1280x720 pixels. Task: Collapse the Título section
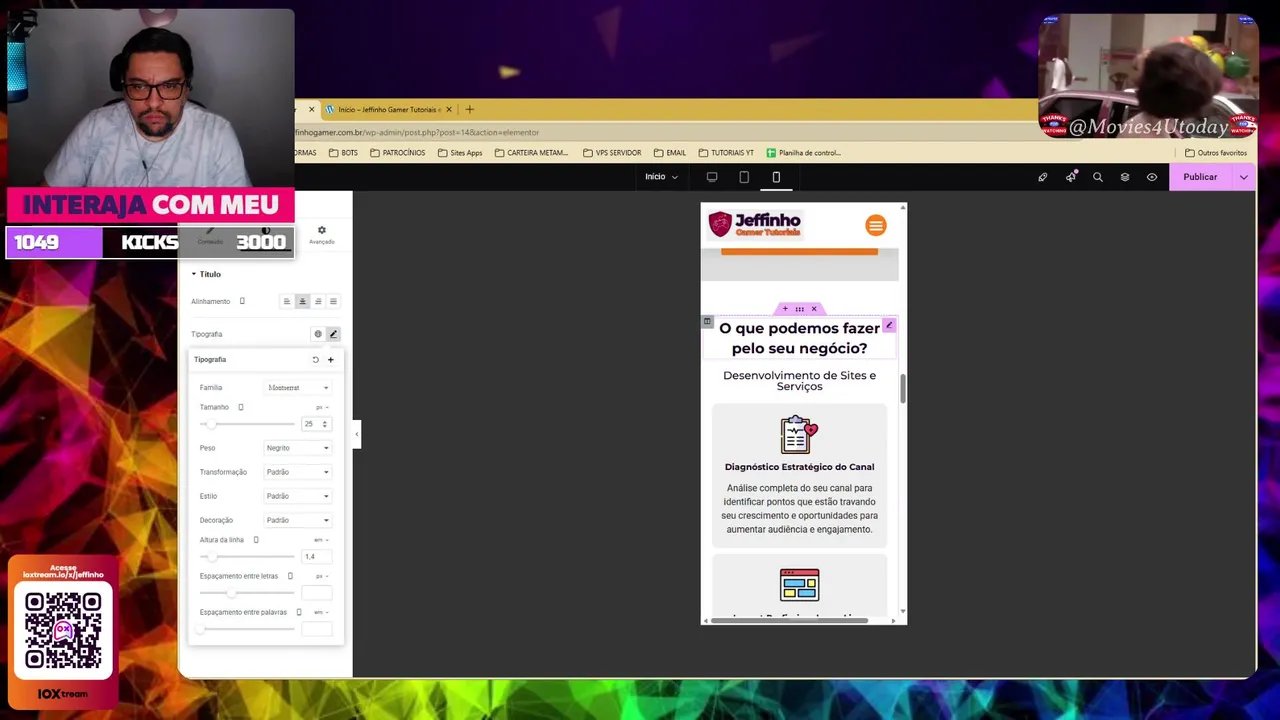[x=206, y=274]
